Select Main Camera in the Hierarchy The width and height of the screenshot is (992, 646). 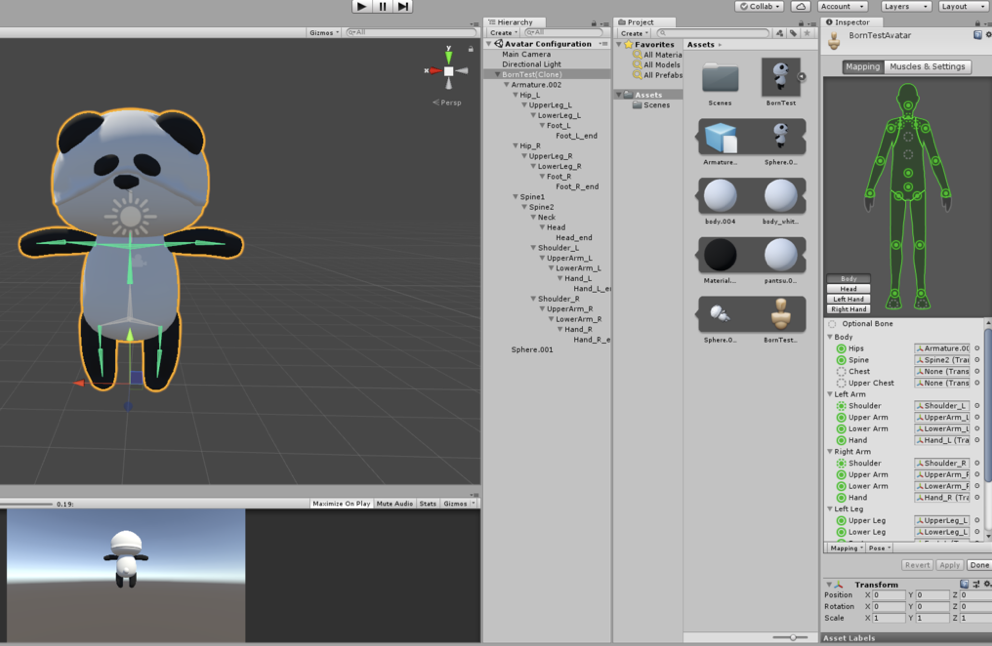coord(526,54)
